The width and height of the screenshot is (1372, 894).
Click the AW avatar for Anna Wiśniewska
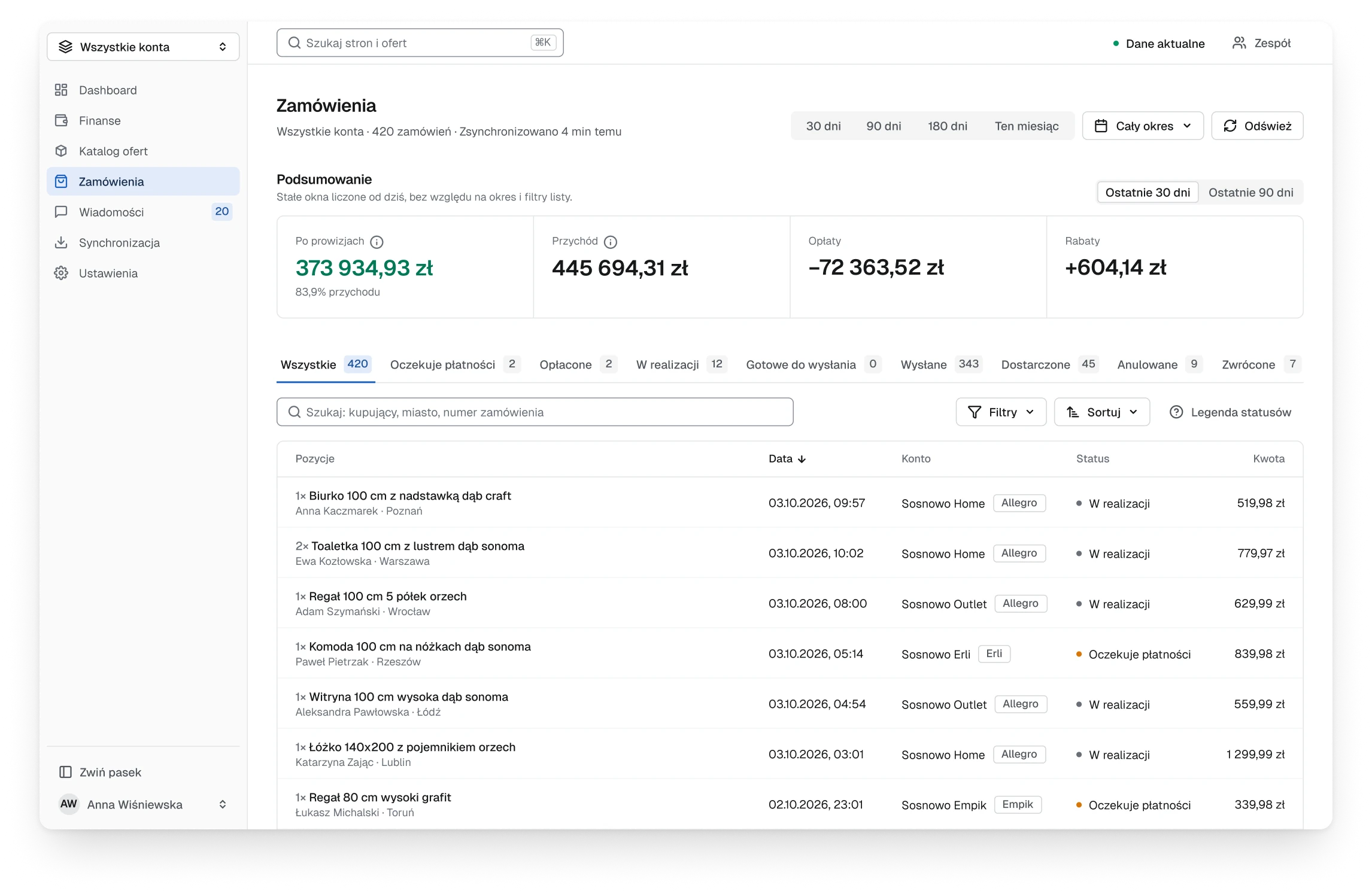[x=69, y=804]
